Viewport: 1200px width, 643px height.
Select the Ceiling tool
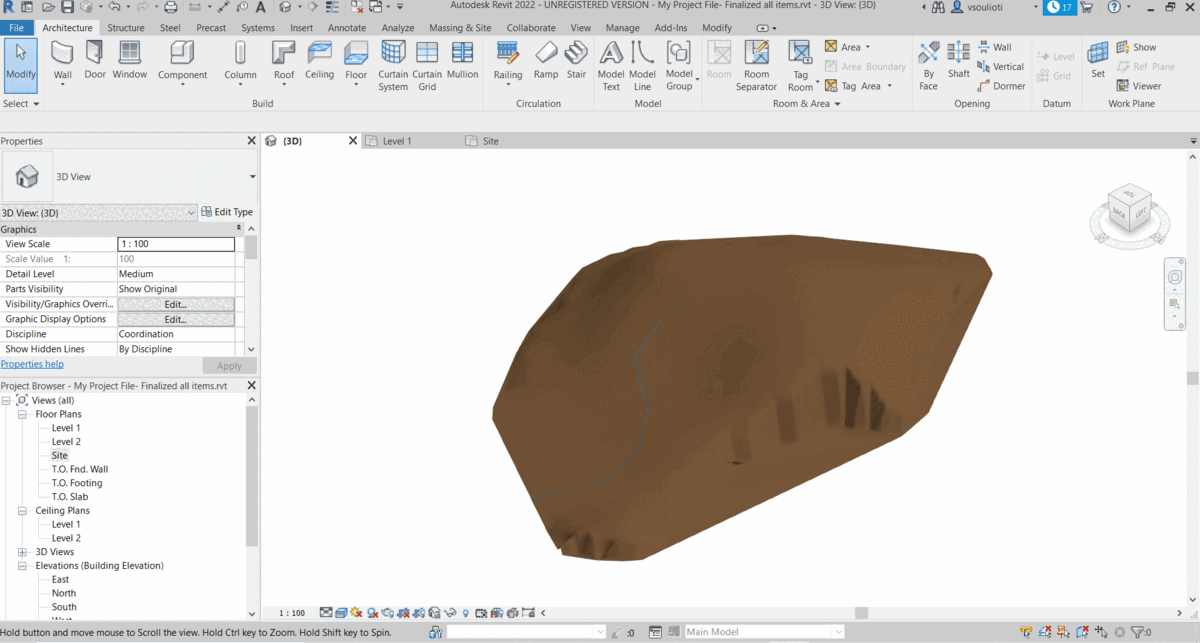coord(320,60)
